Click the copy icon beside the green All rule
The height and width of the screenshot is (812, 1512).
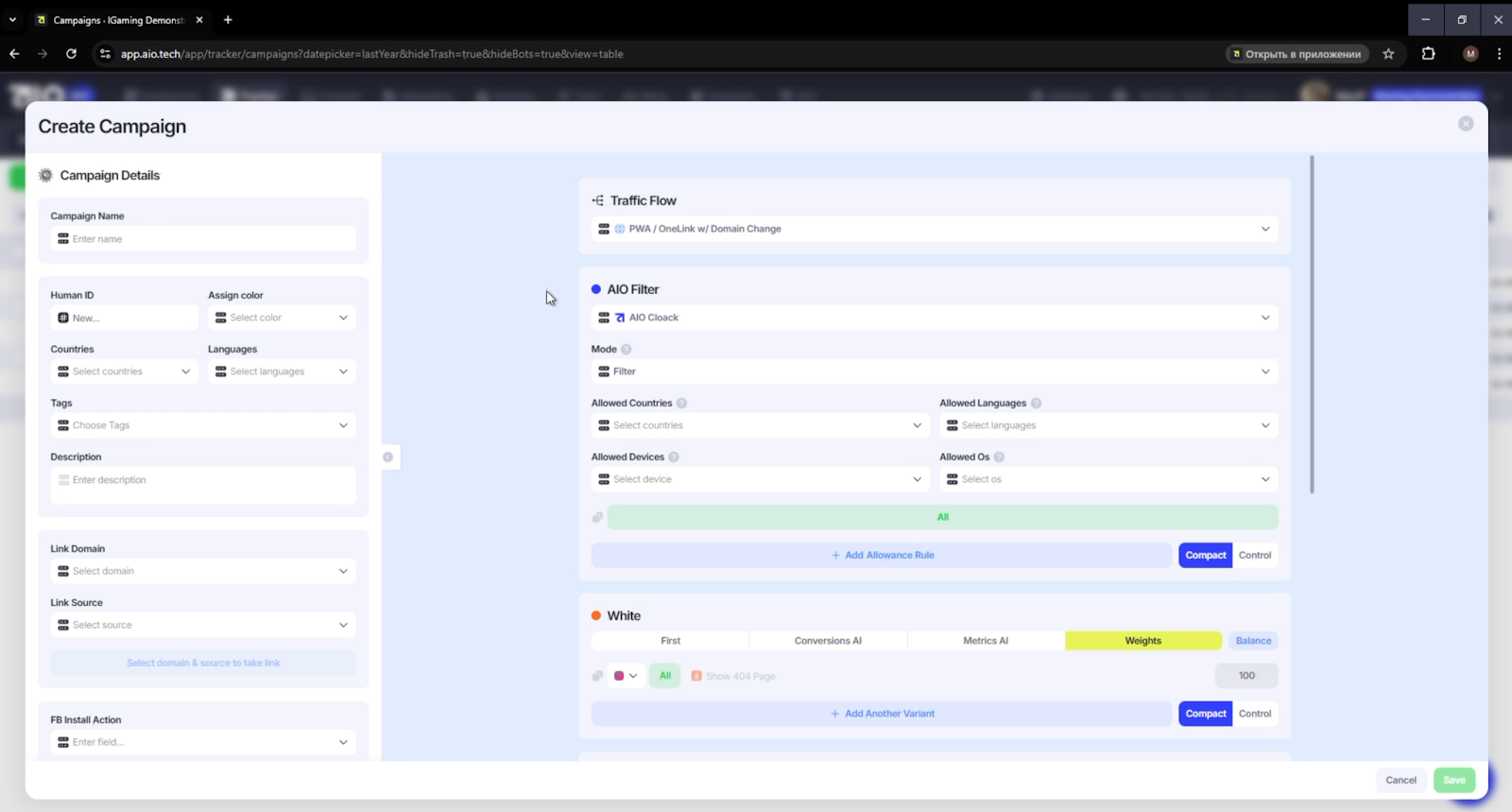[x=597, y=517]
